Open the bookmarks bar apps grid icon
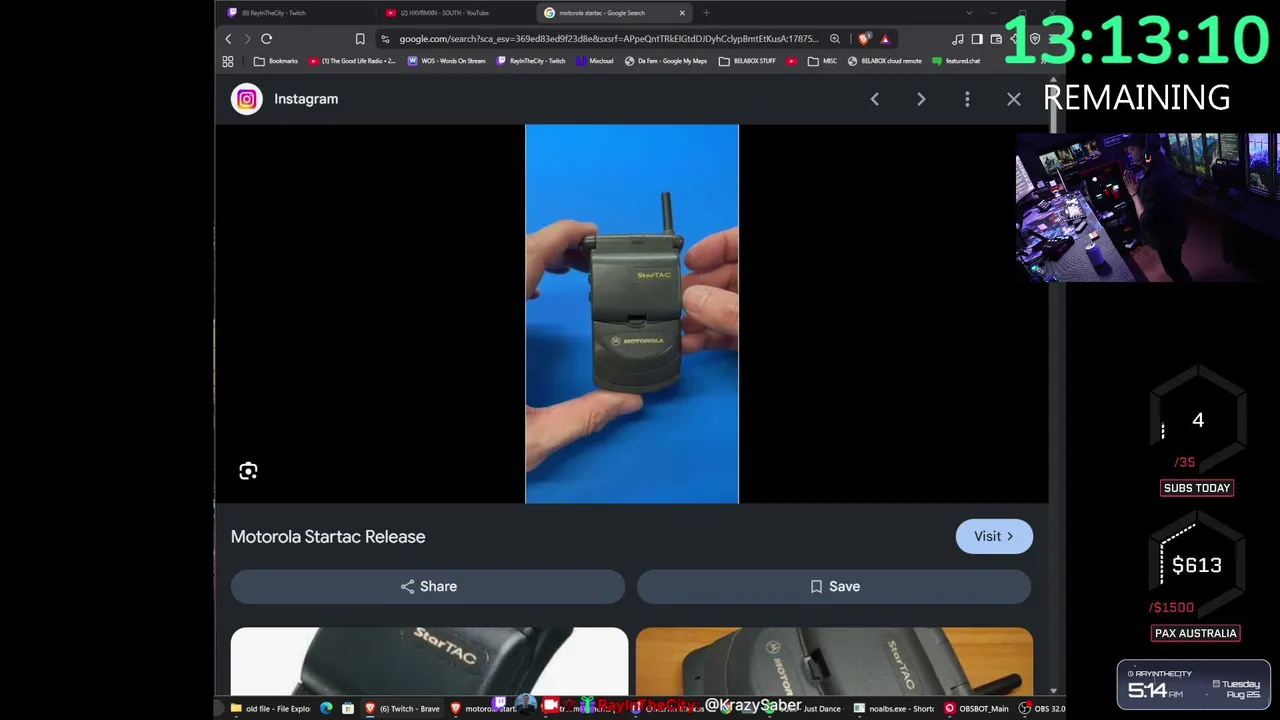Screen dimensions: 1280x720 click(x=228, y=61)
